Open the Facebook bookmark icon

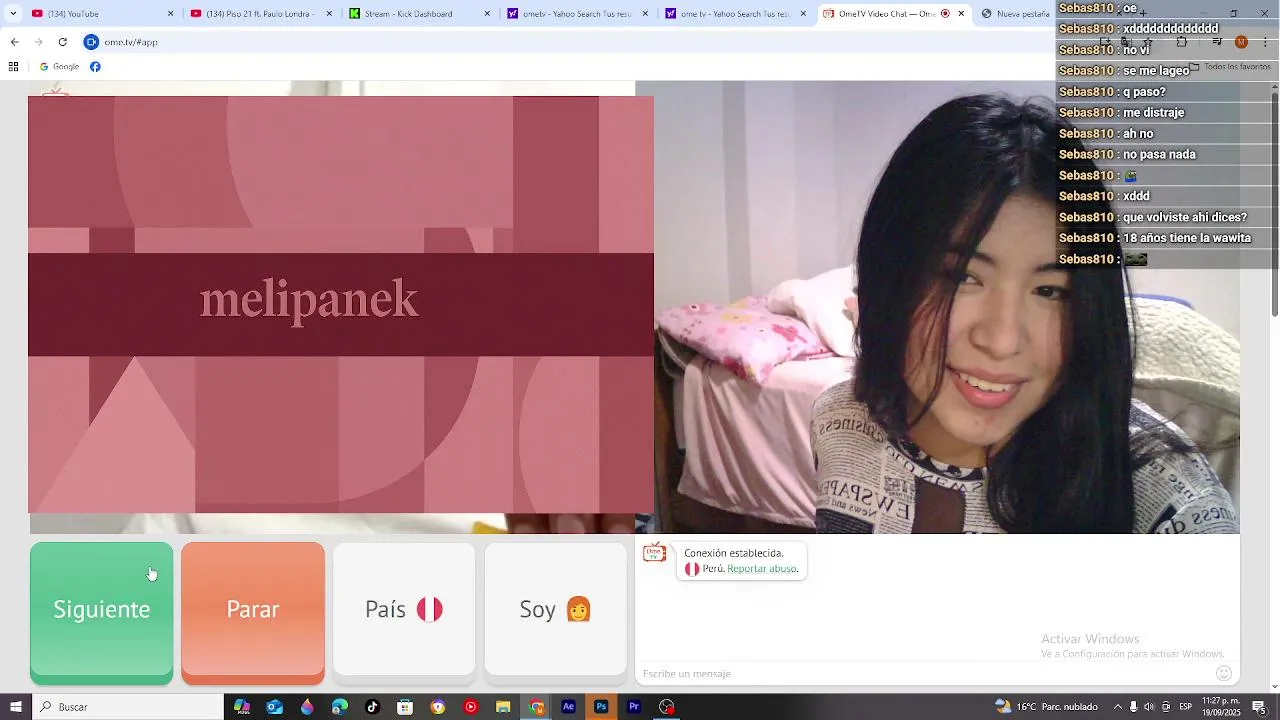(95, 67)
